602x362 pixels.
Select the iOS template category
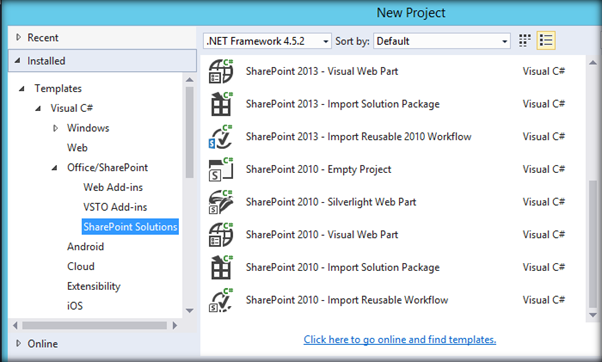pyautogui.click(x=74, y=306)
